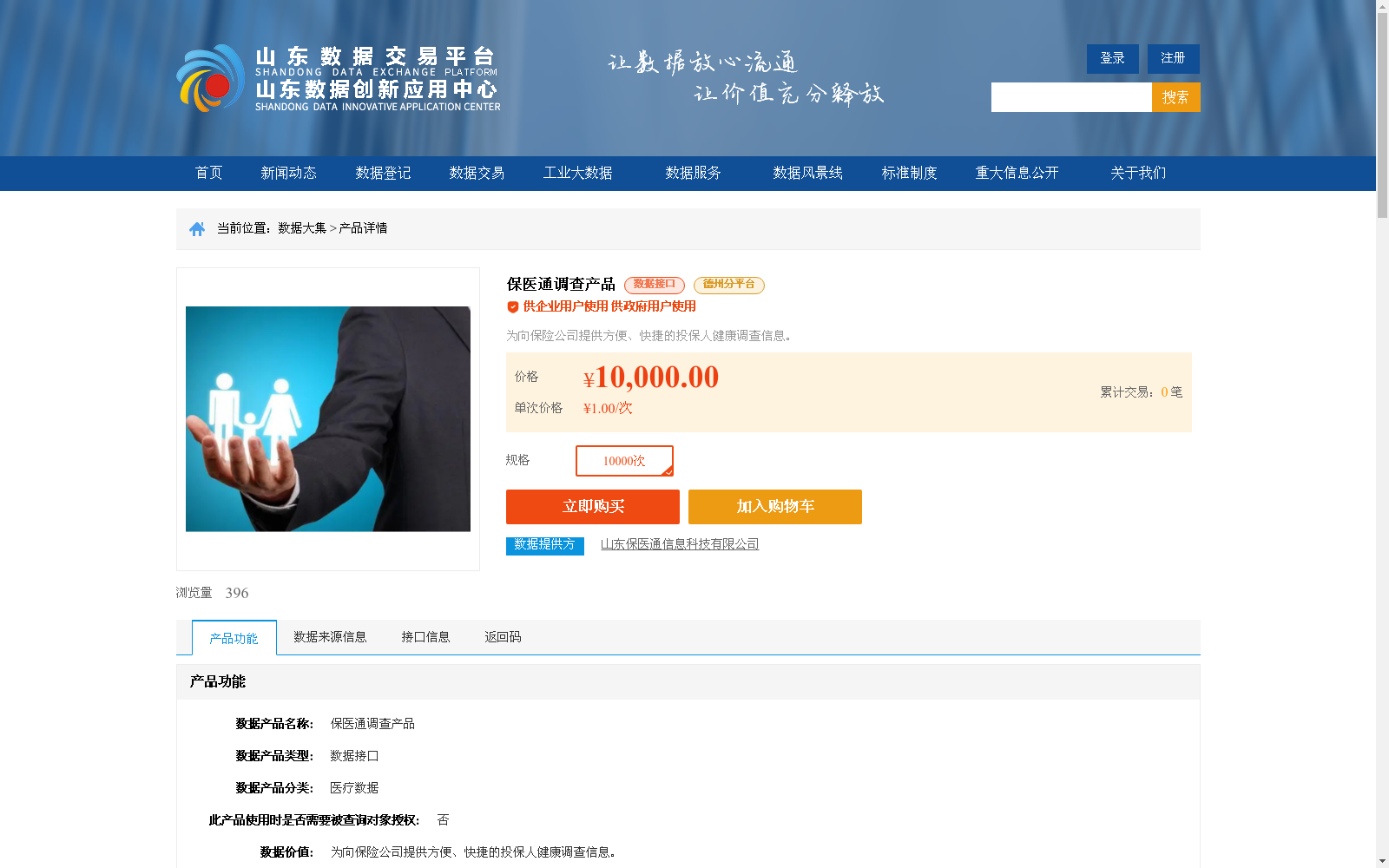Open 数据登记 menu item
The height and width of the screenshot is (868, 1389).
pos(383,173)
